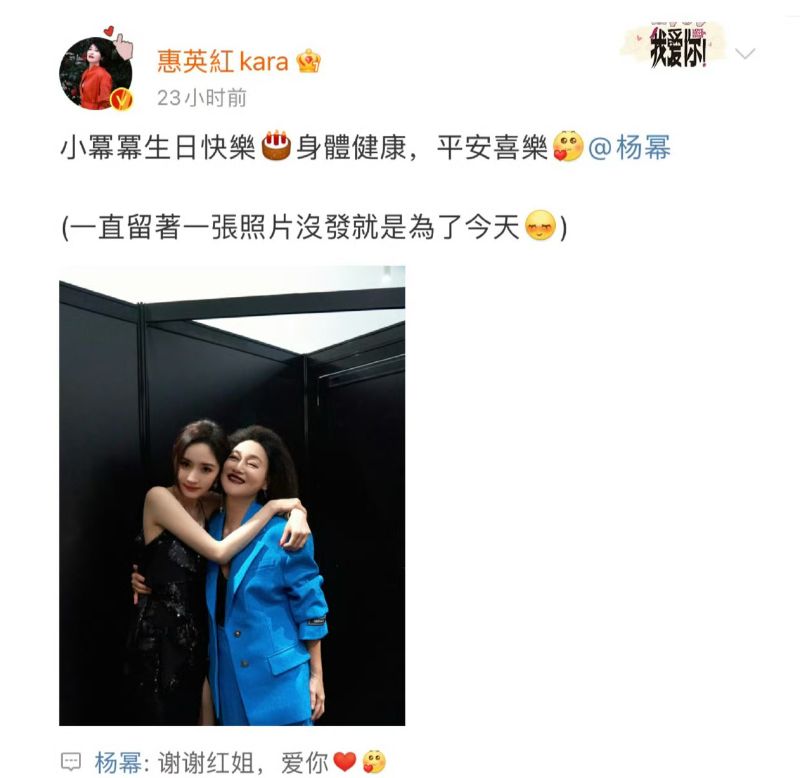Click the yellow V verified badge
The image size is (800, 778).
(122, 99)
